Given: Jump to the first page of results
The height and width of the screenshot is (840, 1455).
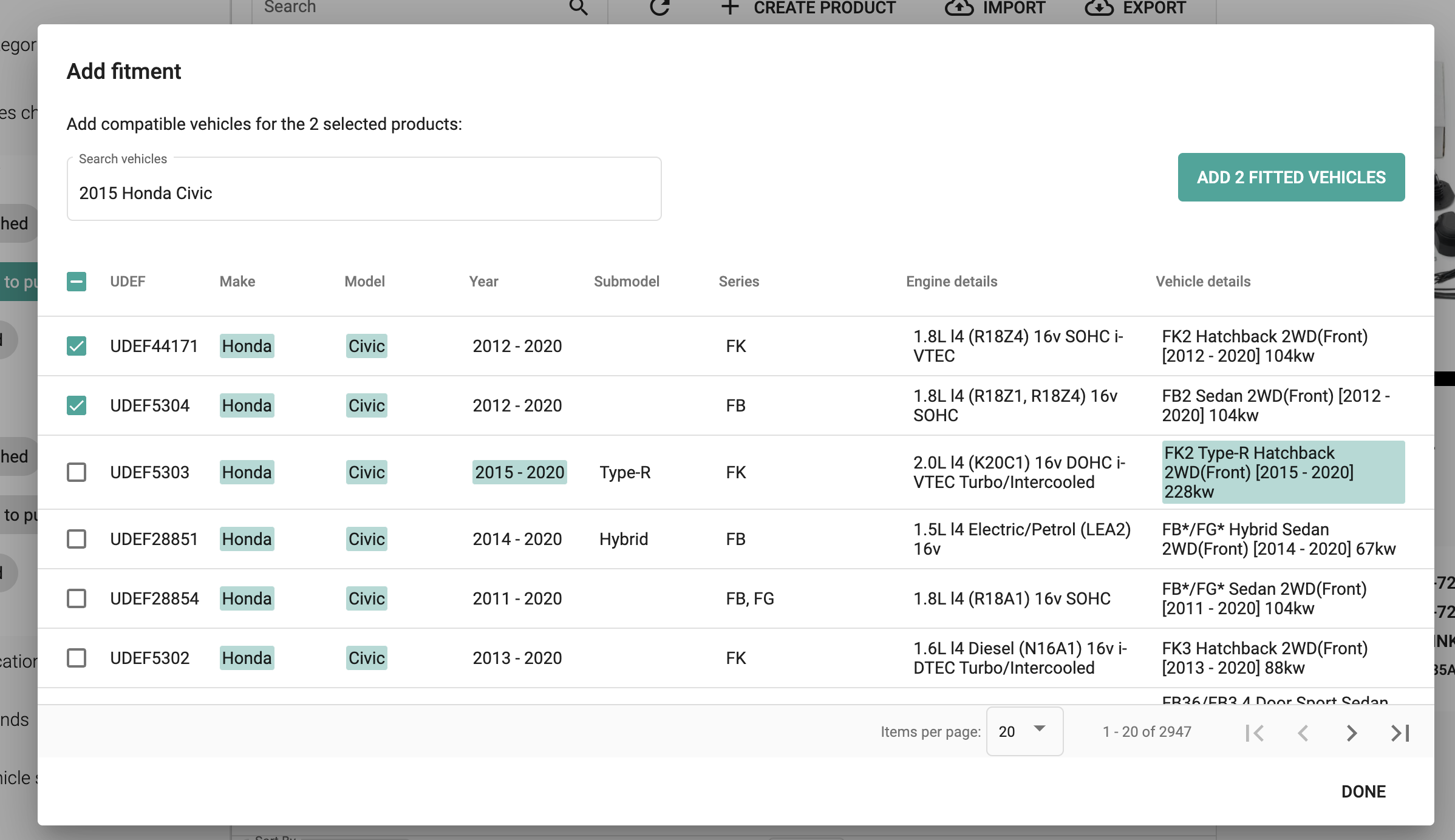Looking at the screenshot, I should click(x=1255, y=733).
